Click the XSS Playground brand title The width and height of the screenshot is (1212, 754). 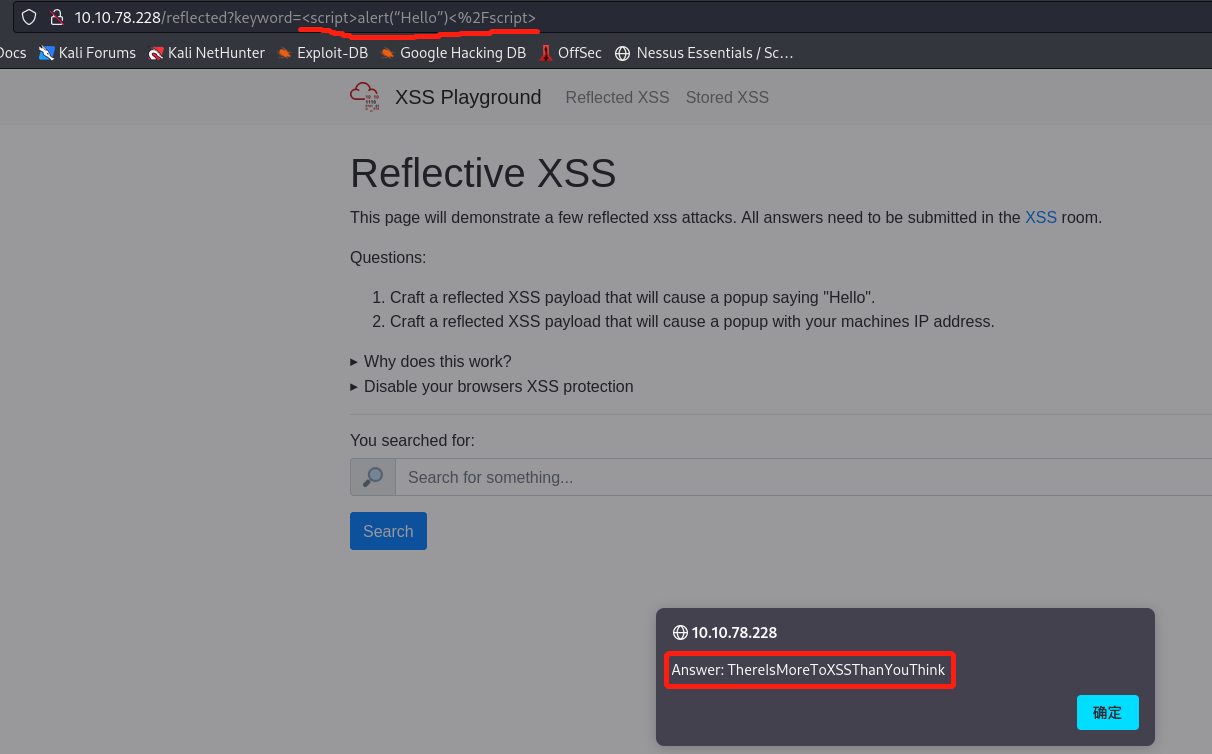point(468,97)
